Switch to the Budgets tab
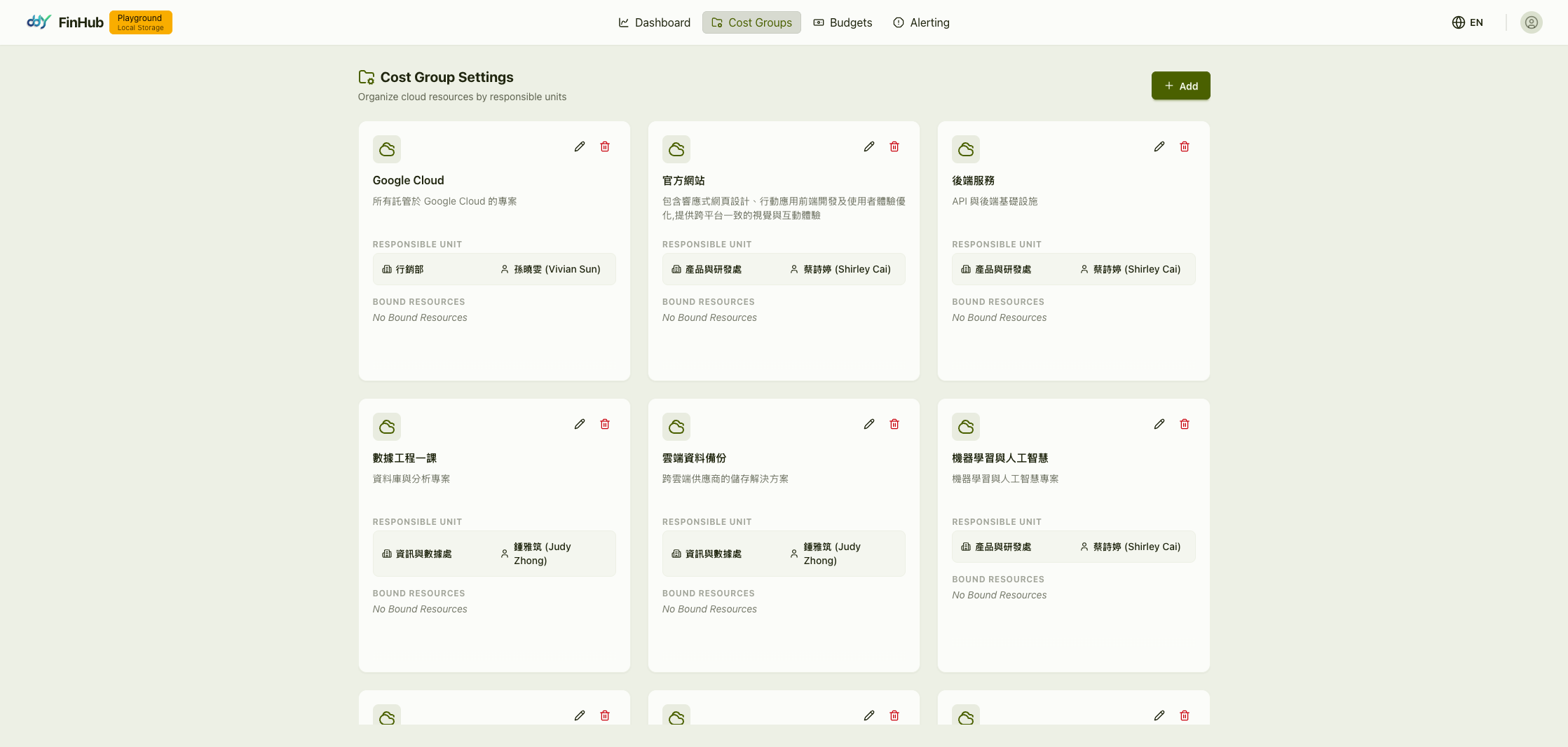This screenshot has height=747, width=1568. (x=843, y=22)
